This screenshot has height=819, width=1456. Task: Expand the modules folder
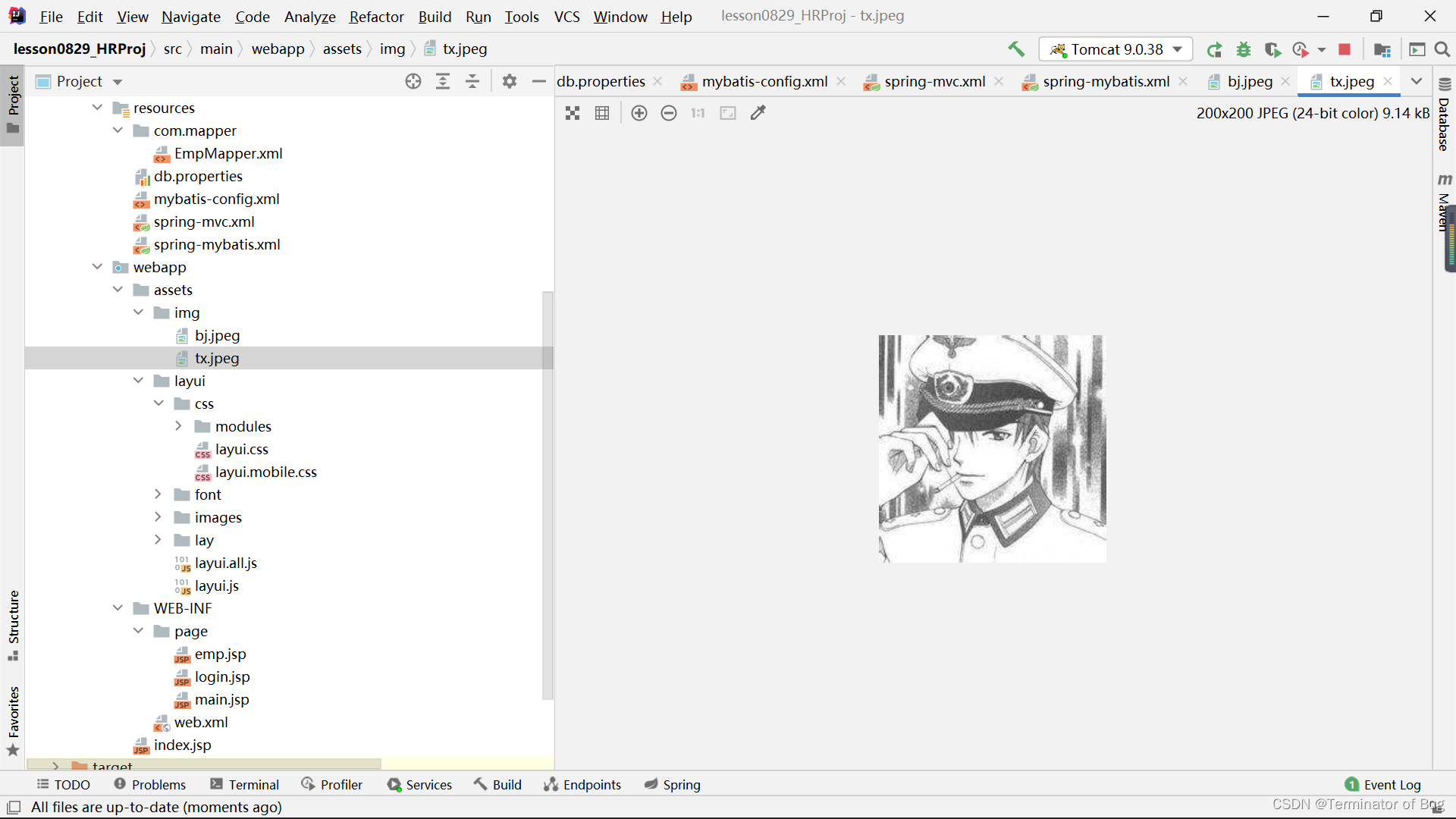[x=178, y=426]
